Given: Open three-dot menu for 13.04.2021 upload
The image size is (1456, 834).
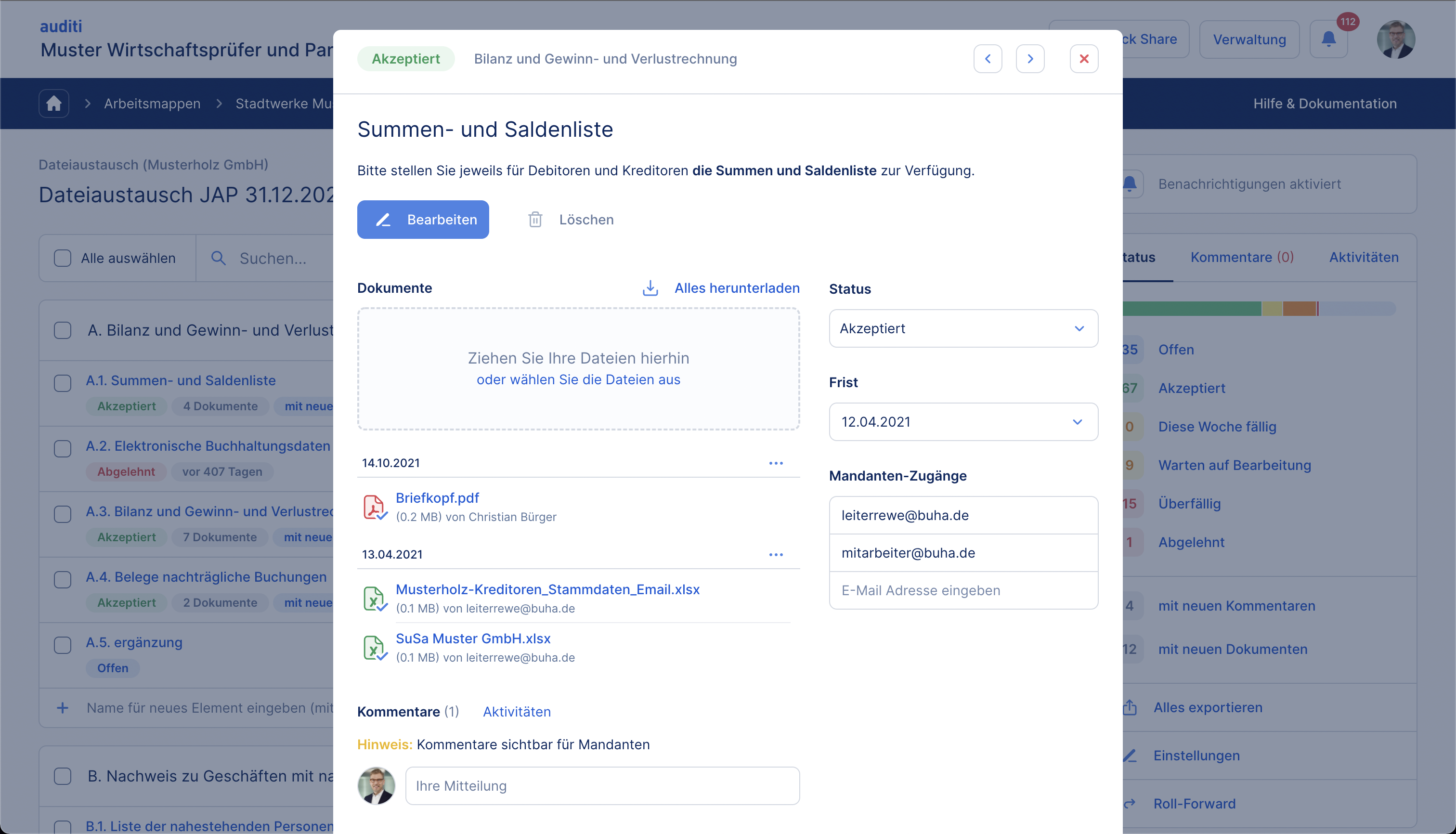Looking at the screenshot, I should 776,554.
